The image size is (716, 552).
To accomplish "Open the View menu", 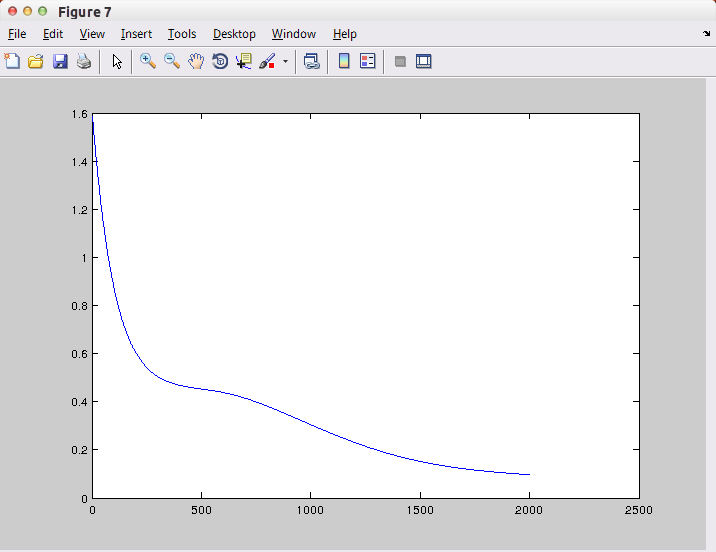I will [x=92, y=34].
